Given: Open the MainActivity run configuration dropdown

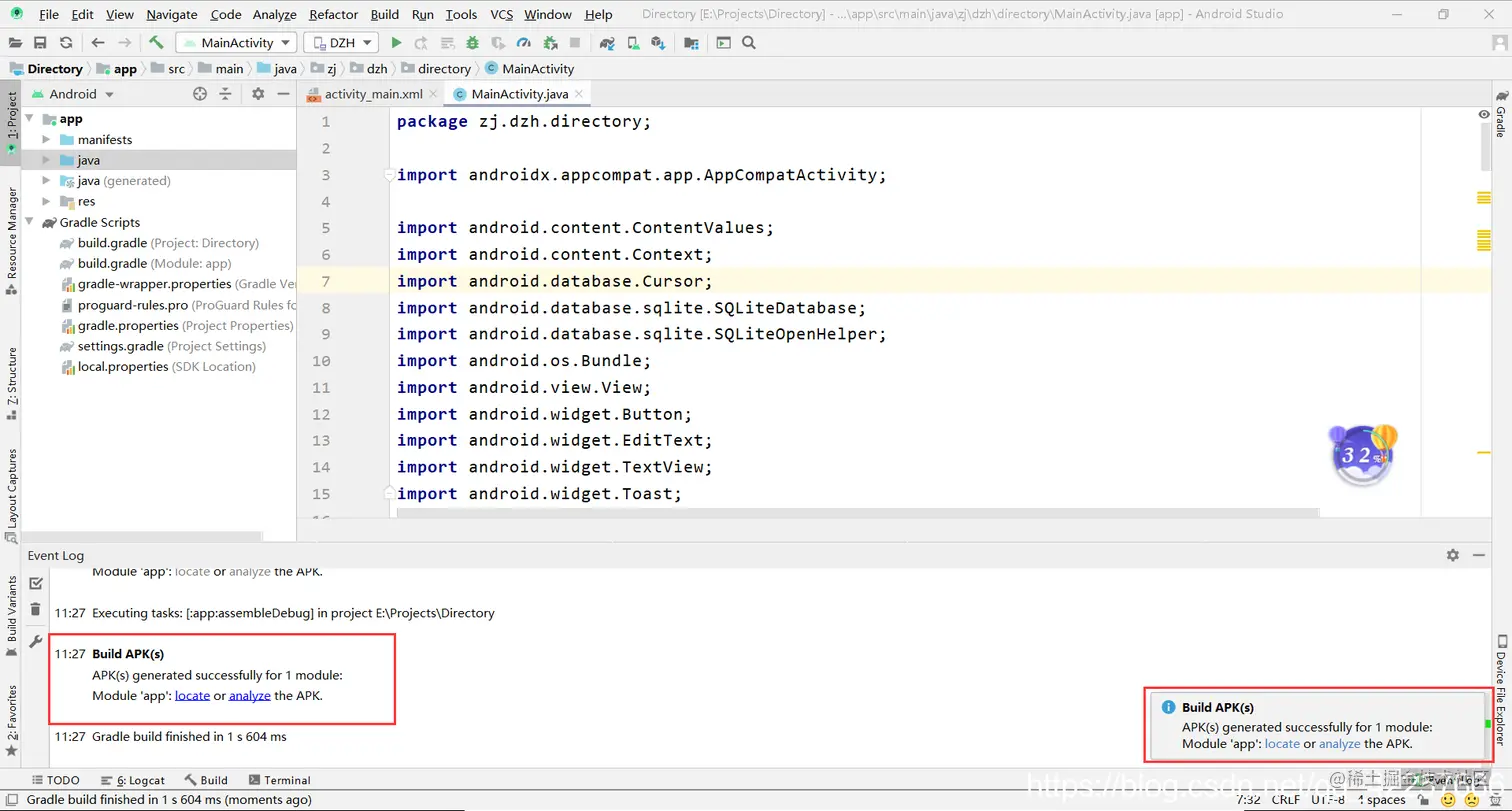Looking at the screenshot, I should point(236,43).
